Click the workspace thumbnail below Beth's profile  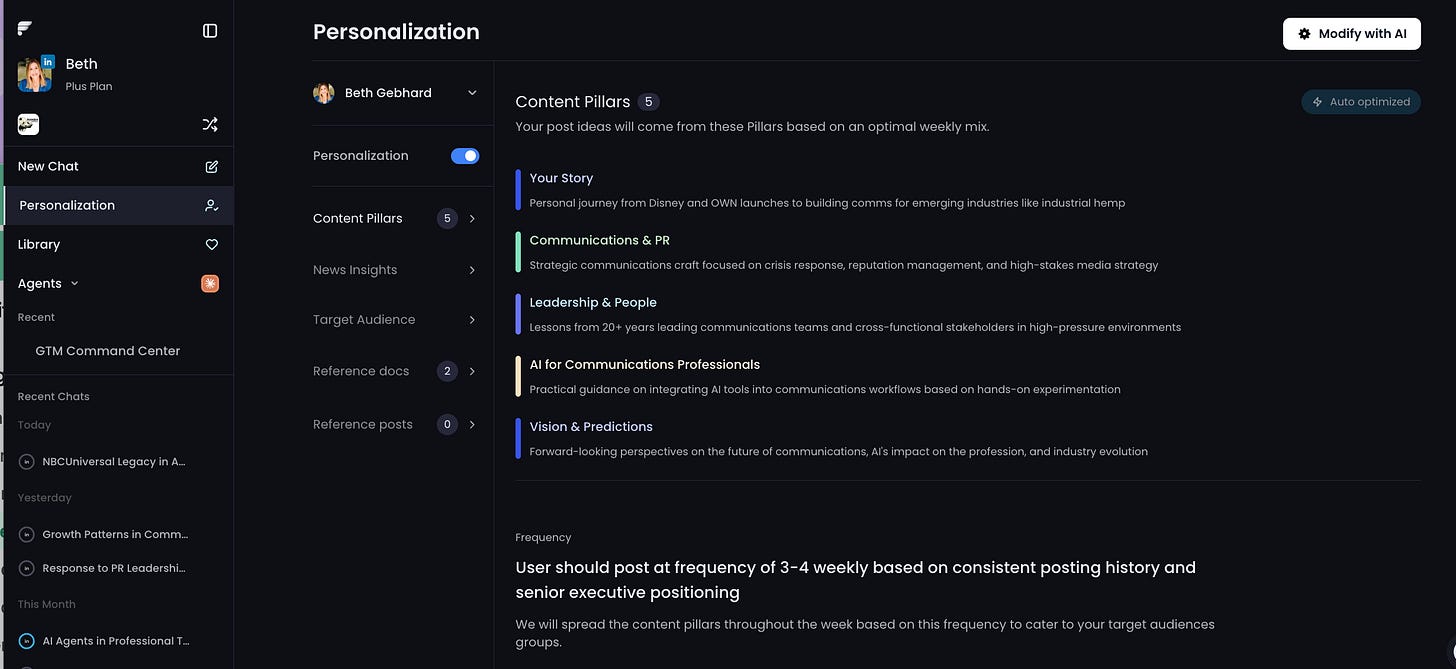coord(28,125)
